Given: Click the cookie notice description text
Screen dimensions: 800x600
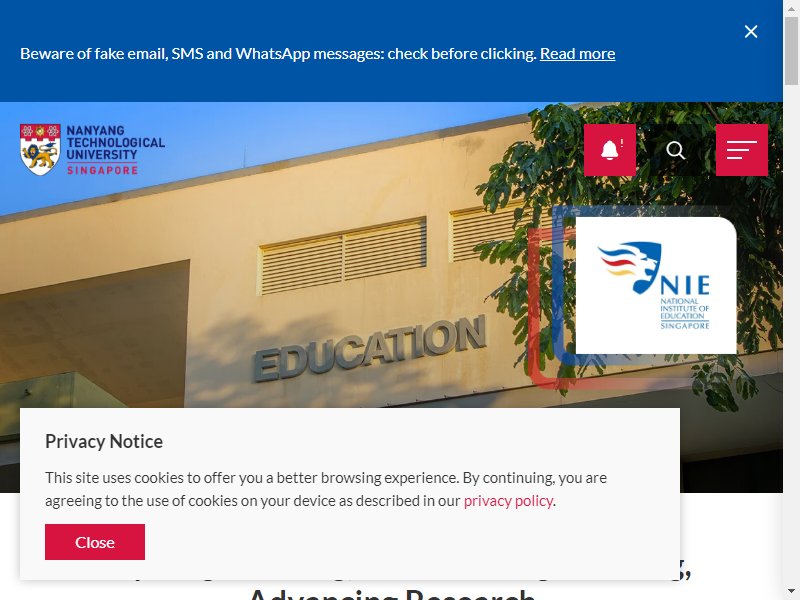Looking at the screenshot, I should tap(326, 489).
